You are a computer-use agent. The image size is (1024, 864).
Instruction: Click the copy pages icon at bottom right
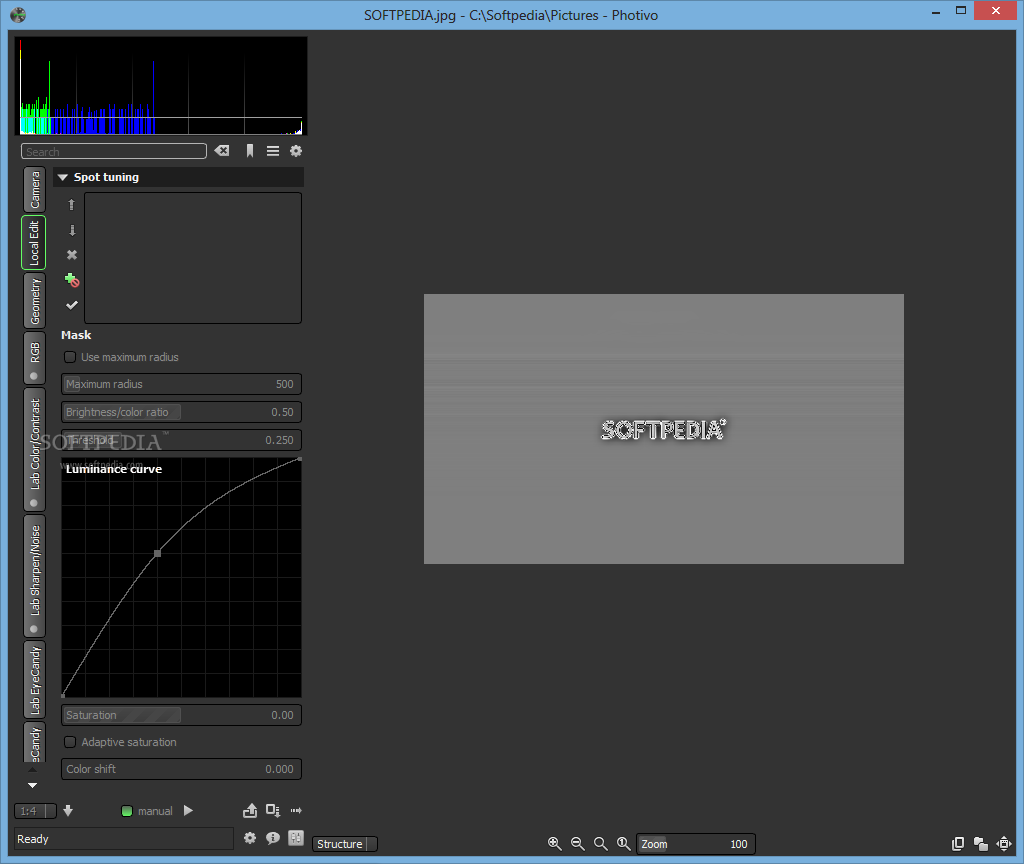coord(958,844)
